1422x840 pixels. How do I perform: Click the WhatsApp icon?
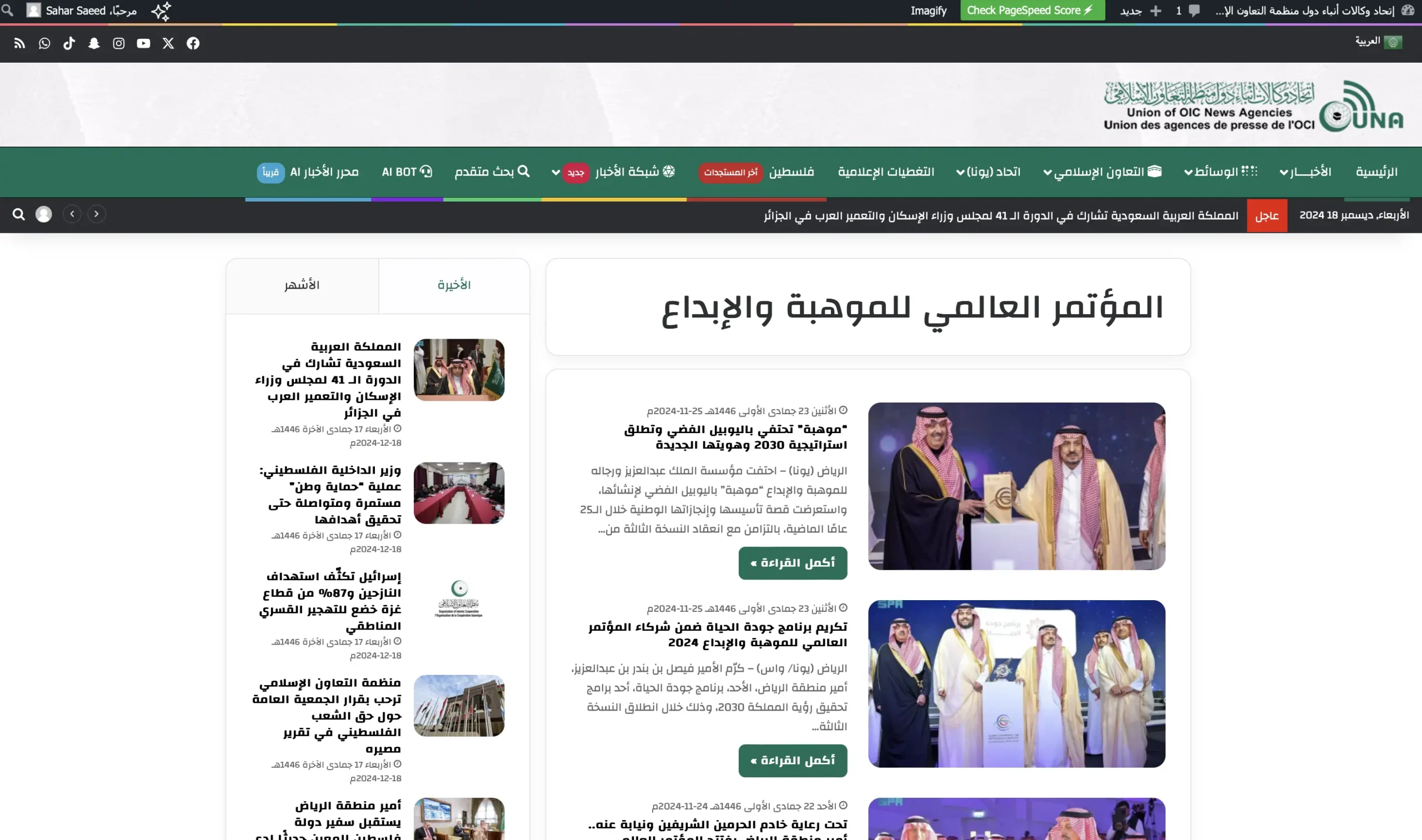tap(44, 44)
